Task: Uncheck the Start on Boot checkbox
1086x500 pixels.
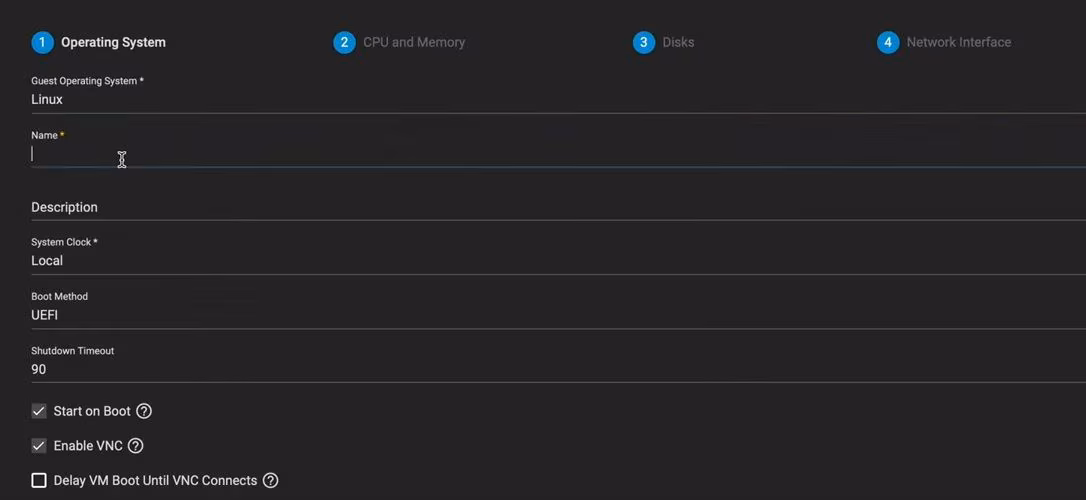Action: click(x=39, y=411)
